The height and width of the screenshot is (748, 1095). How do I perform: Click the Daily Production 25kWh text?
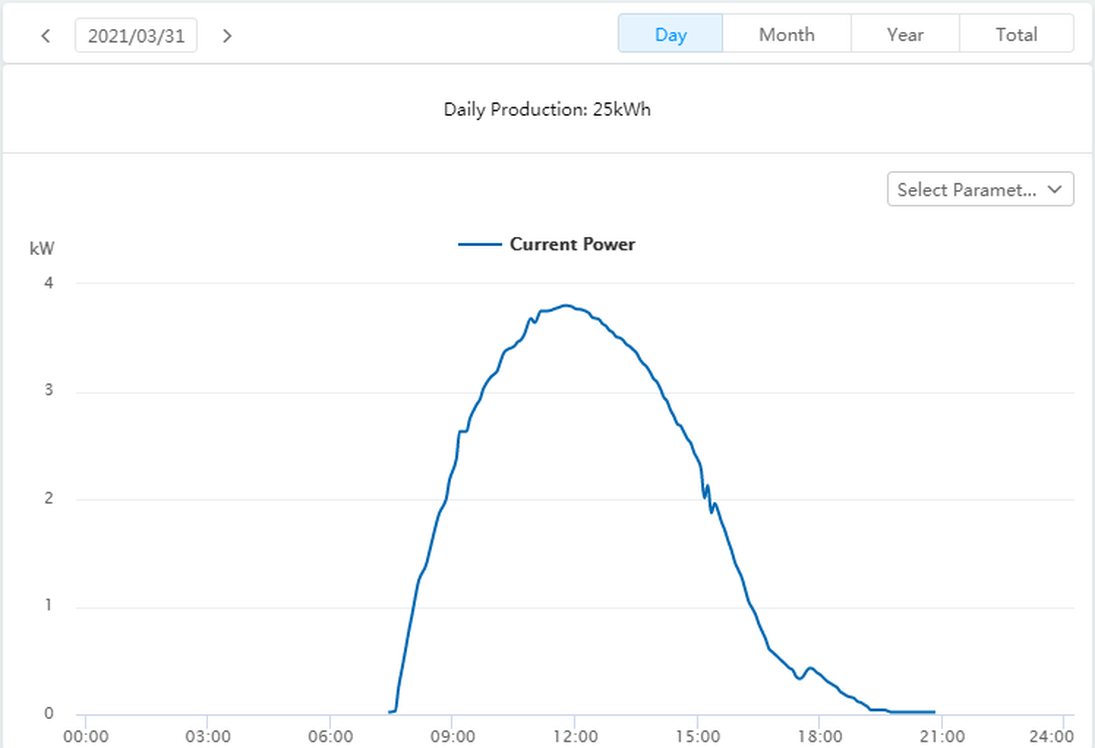547,109
